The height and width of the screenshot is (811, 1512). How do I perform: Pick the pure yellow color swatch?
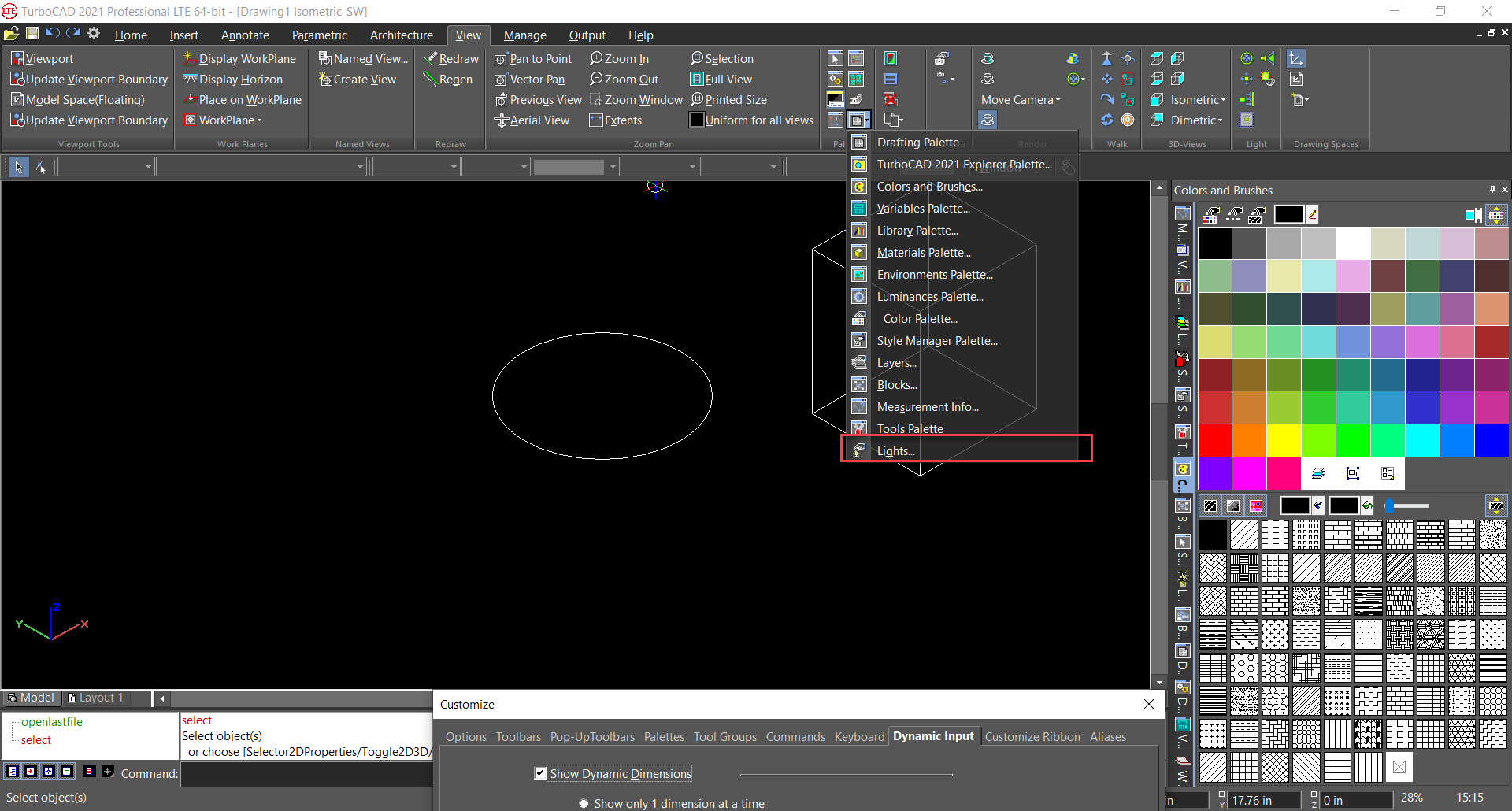(1284, 440)
